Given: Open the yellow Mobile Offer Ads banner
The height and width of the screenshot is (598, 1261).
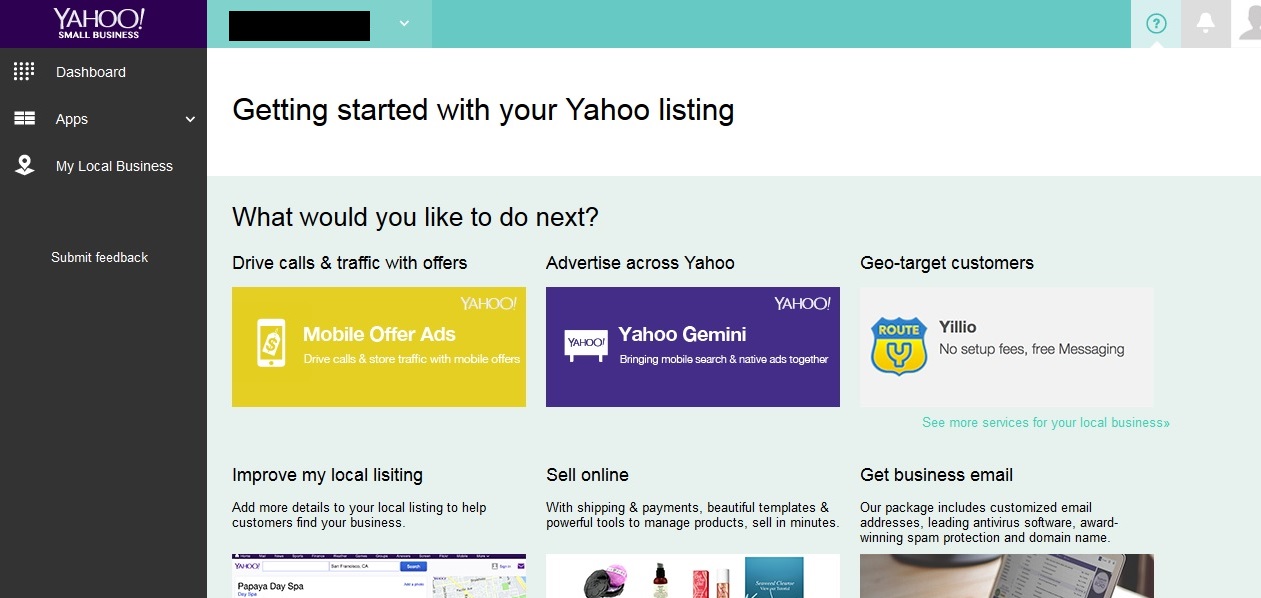Looking at the screenshot, I should (379, 347).
